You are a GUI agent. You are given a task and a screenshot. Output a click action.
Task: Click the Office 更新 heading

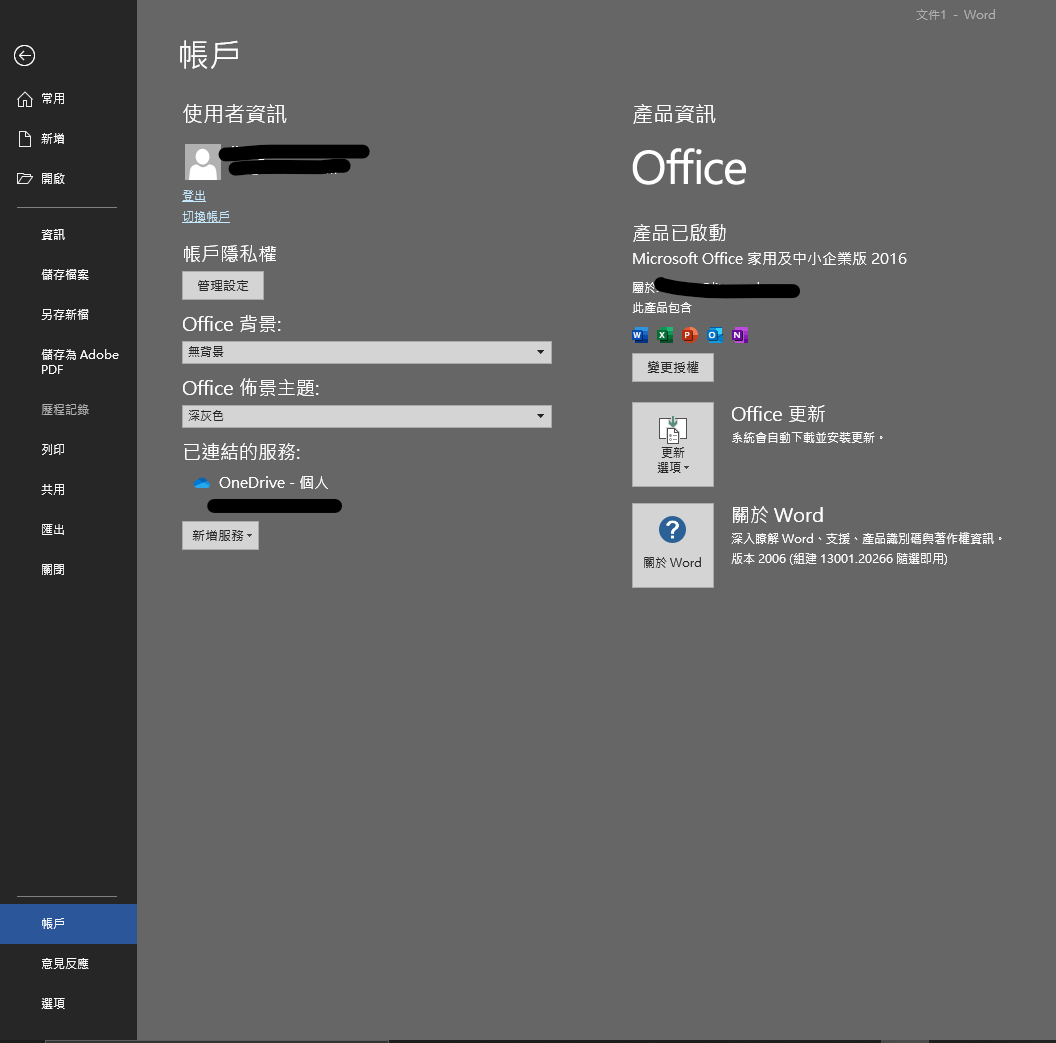pyautogui.click(x=778, y=414)
